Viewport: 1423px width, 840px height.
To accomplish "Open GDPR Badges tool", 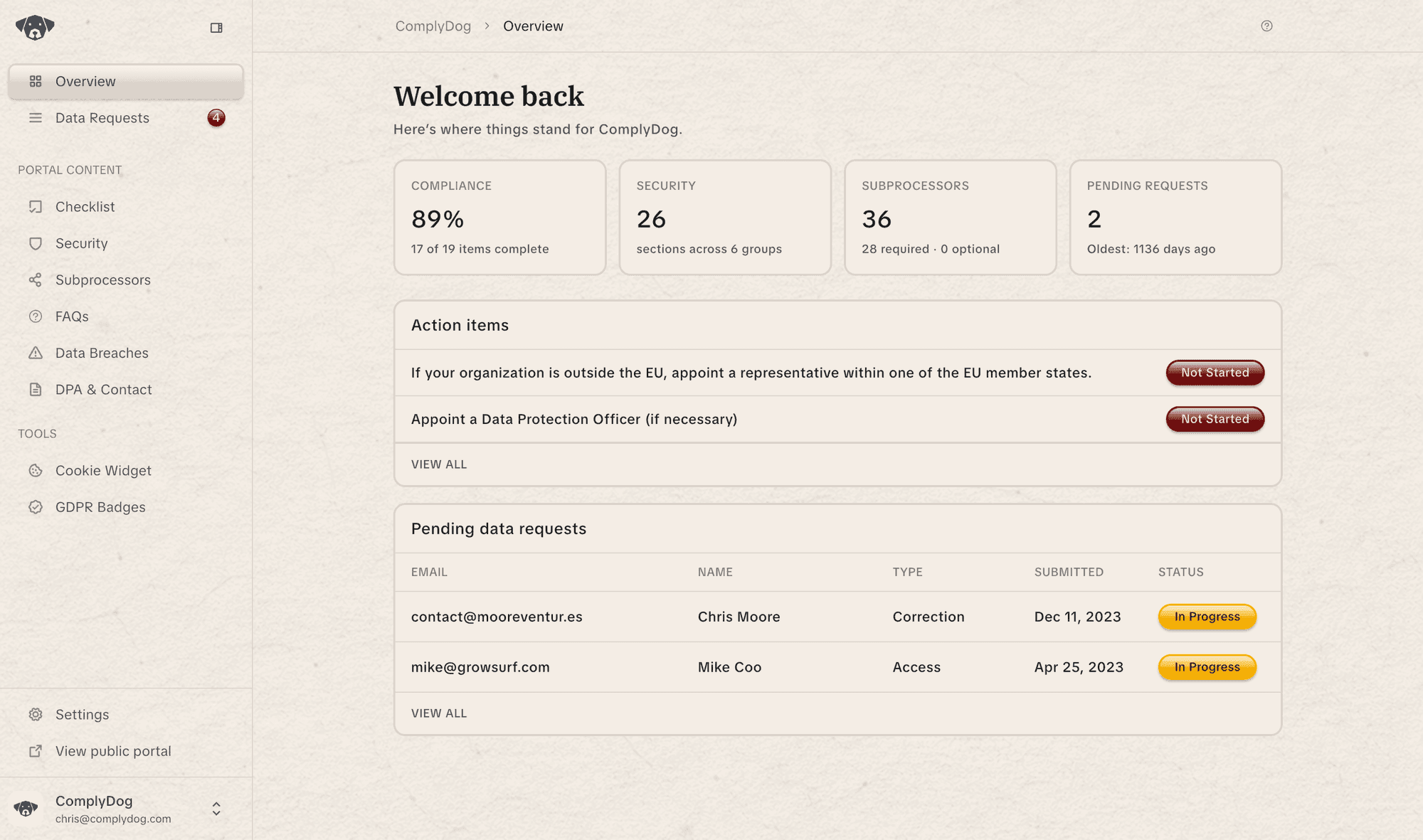I will 126,507.
